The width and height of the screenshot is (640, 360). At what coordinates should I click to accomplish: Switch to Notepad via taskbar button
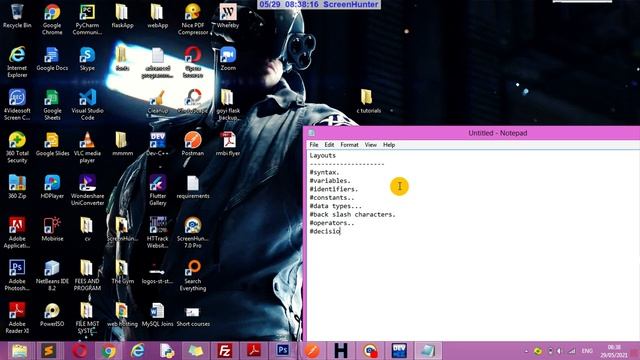[428, 351]
